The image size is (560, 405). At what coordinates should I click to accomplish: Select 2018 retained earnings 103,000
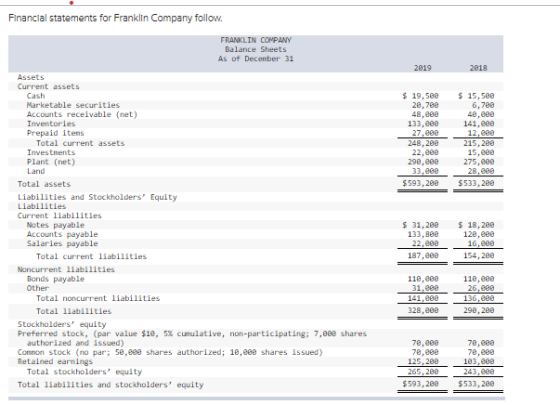[x=479, y=361]
